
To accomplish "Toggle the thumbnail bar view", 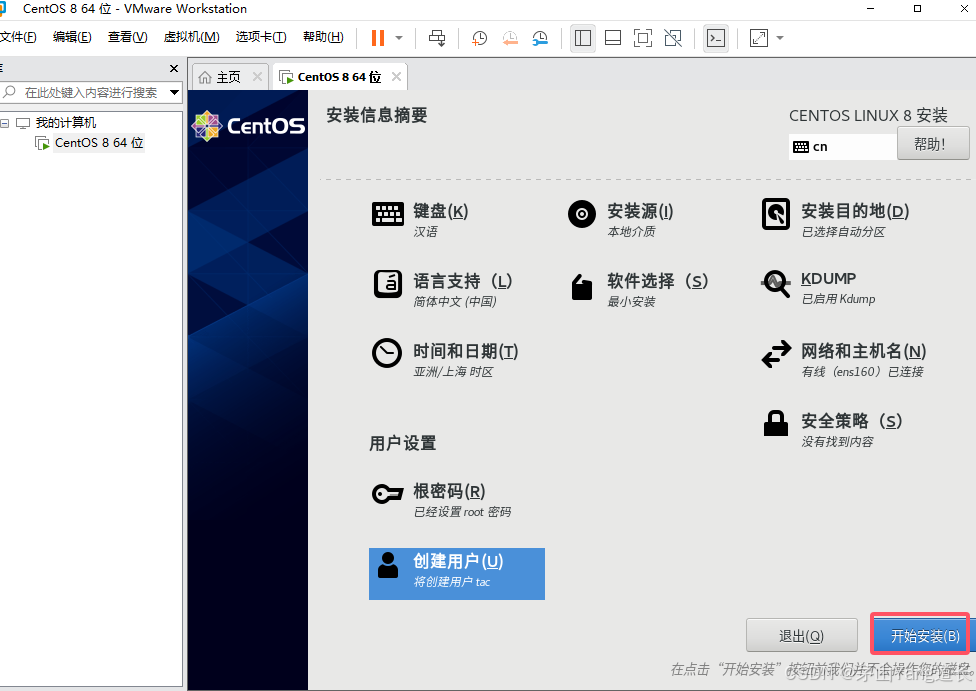I will [613, 38].
